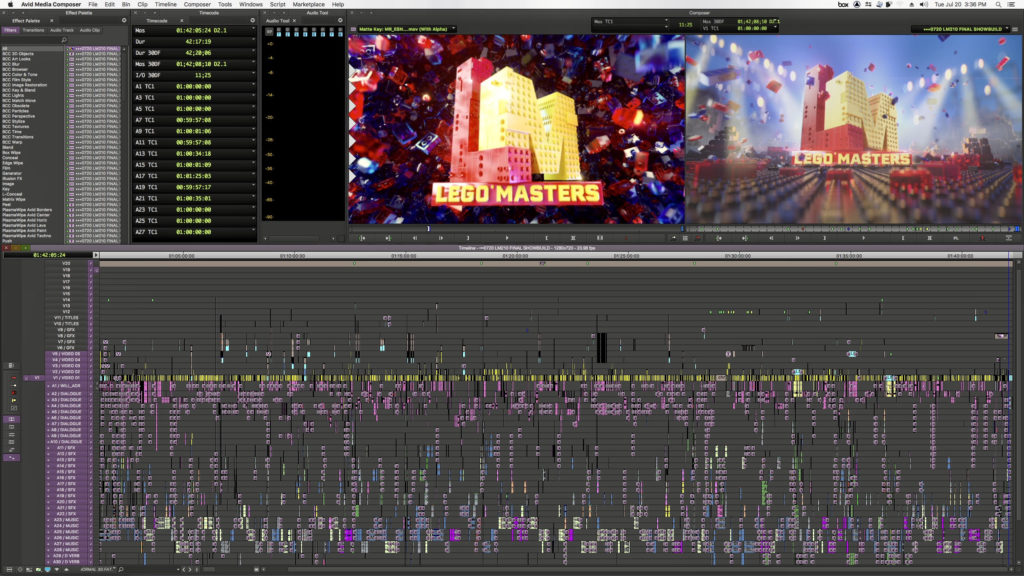Select the A23 / MUSIC track selector
This screenshot has height=576, width=1024.
[x=68, y=520]
